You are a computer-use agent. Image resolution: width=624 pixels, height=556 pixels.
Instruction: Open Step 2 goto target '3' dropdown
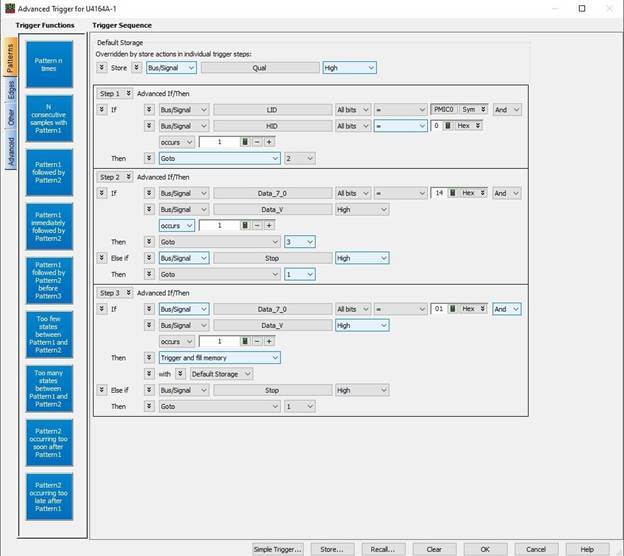300,242
